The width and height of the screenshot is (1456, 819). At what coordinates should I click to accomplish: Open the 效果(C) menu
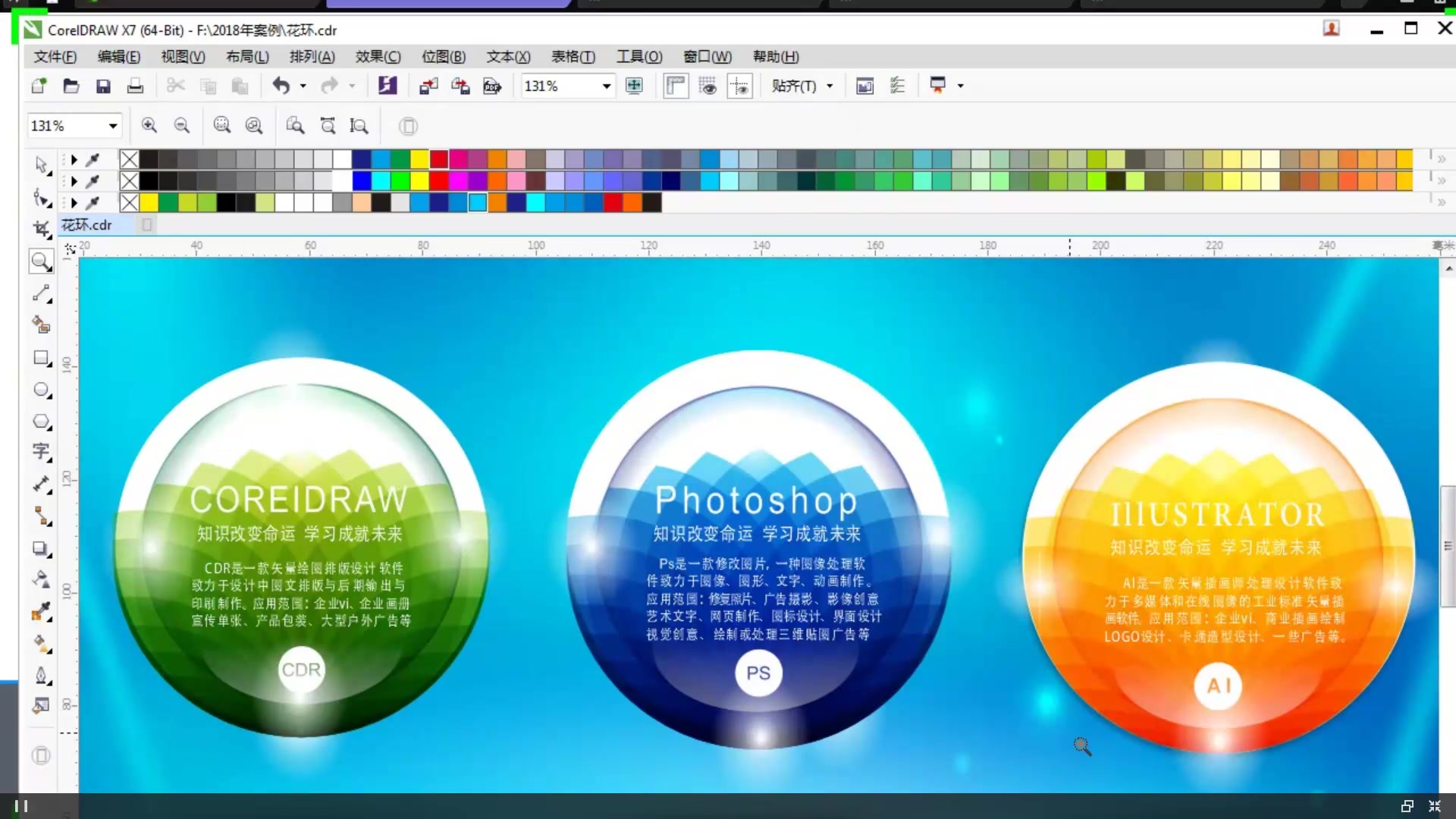[378, 57]
